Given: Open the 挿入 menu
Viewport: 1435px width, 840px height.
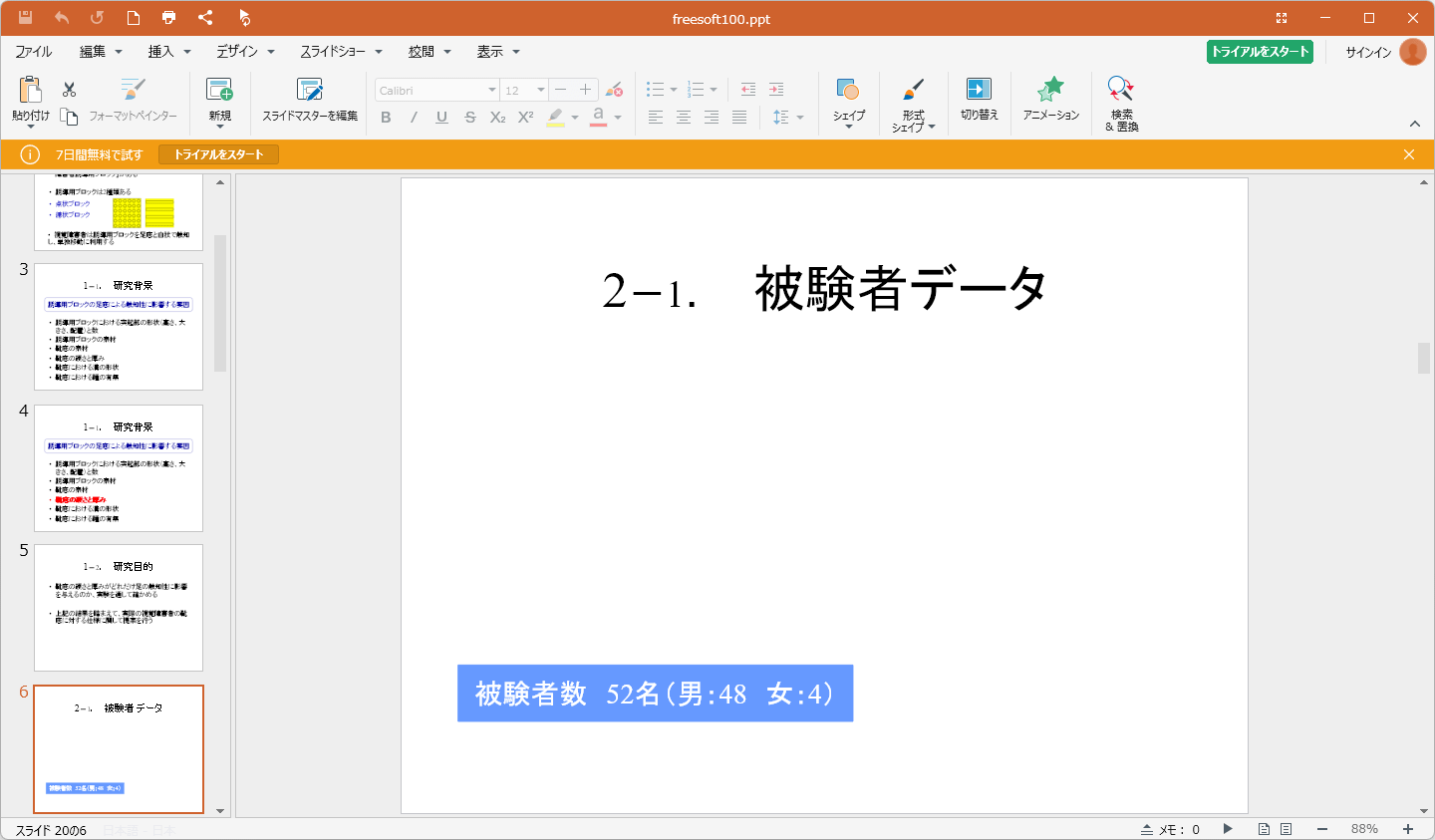Looking at the screenshot, I should pos(169,52).
